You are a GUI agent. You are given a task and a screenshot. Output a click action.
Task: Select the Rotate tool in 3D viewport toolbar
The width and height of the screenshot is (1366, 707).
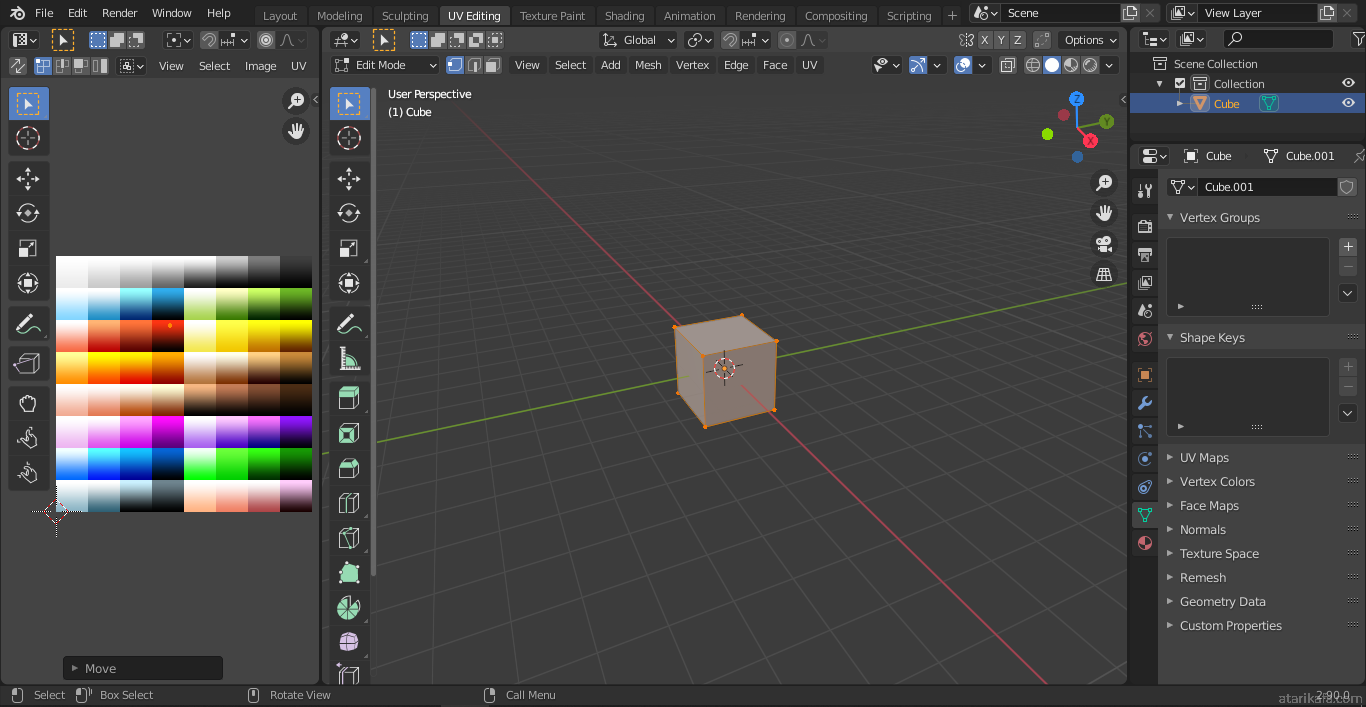pyautogui.click(x=349, y=213)
